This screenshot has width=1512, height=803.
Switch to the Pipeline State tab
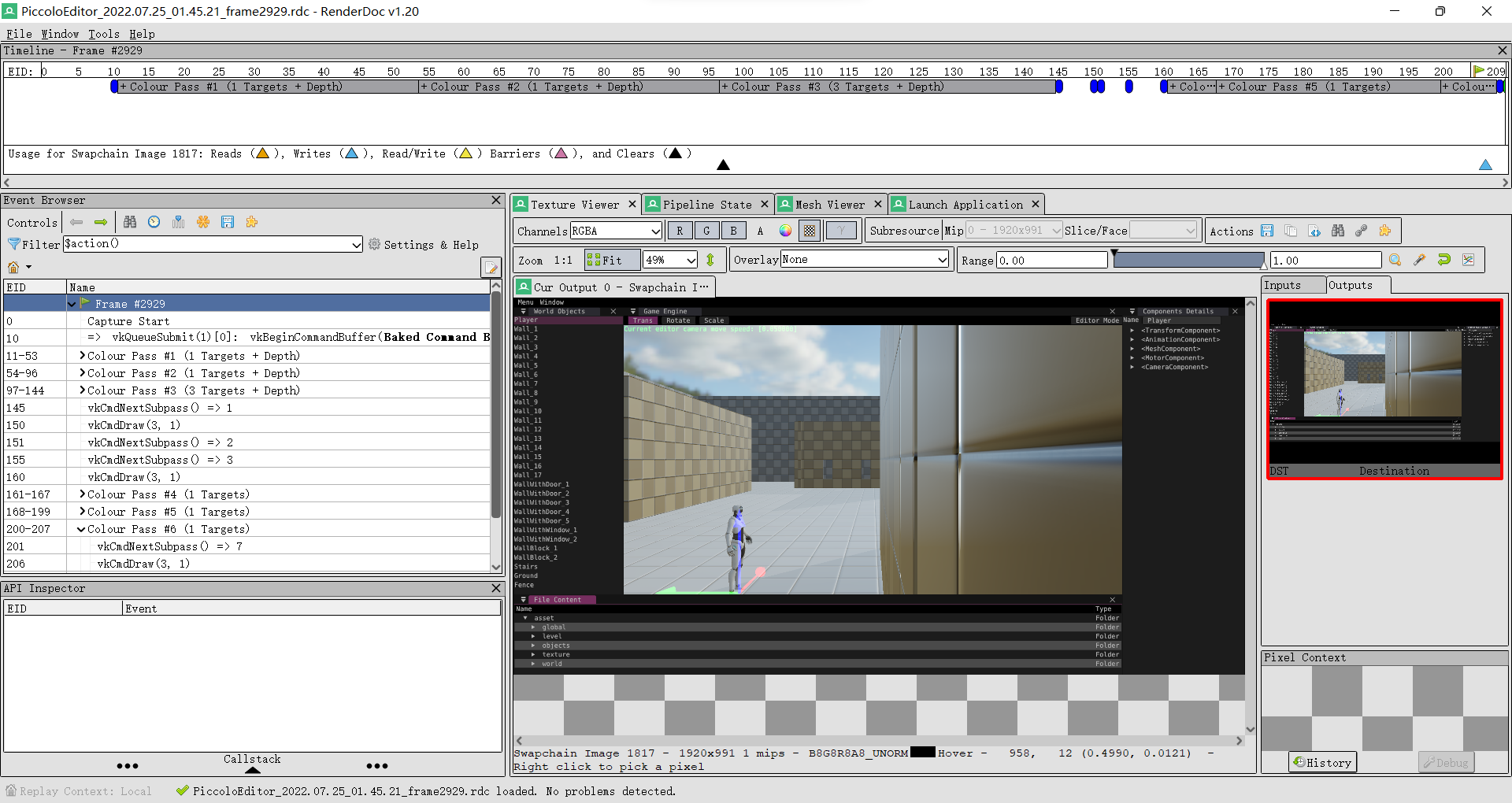point(706,205)
